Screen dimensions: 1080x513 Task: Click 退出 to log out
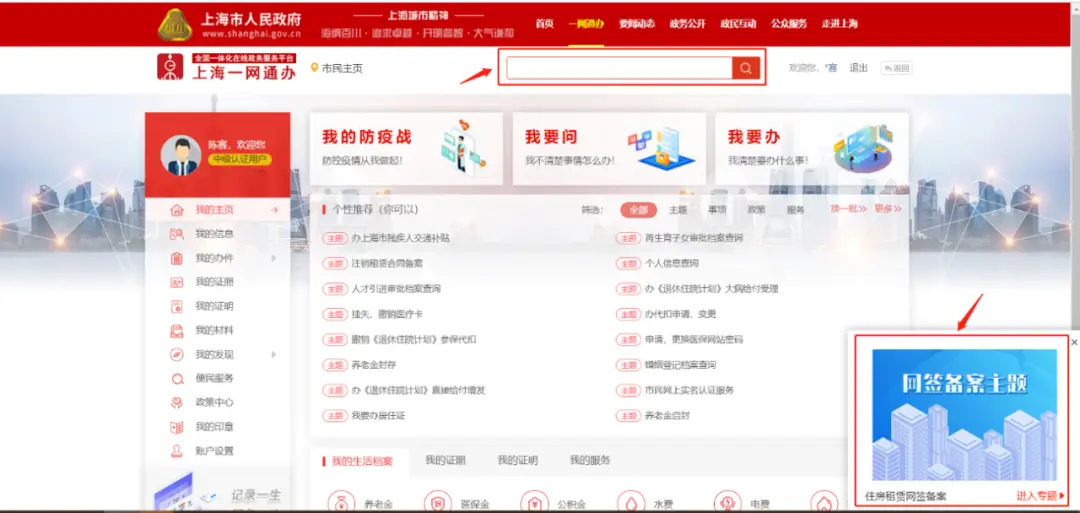pos(858,67)
